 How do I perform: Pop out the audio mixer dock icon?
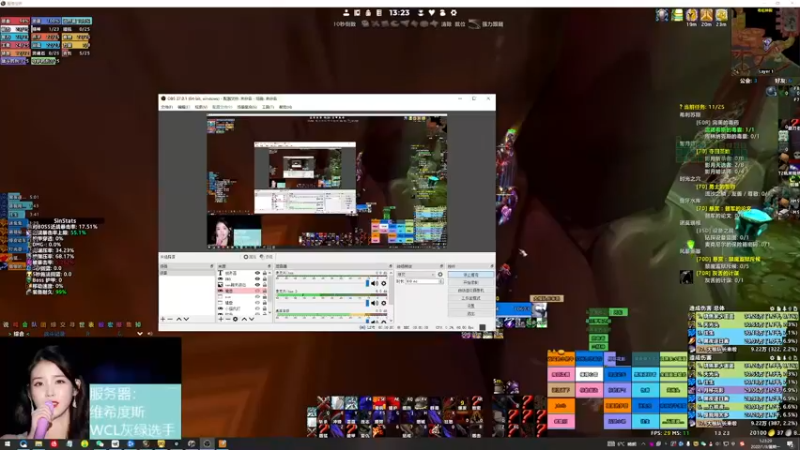coord(390,266)
